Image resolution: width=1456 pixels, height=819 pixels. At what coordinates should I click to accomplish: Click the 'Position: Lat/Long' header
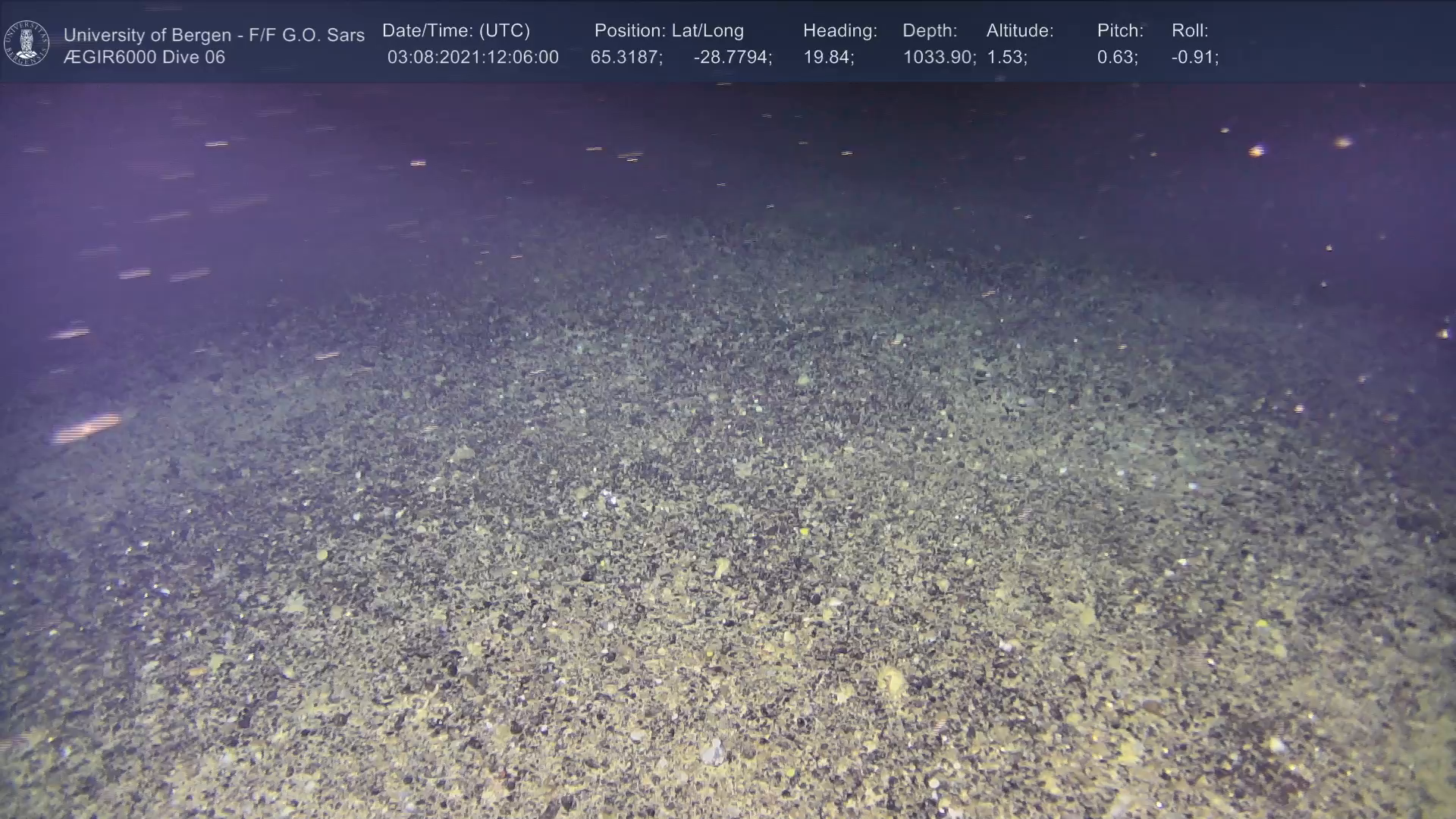(669, 31)
